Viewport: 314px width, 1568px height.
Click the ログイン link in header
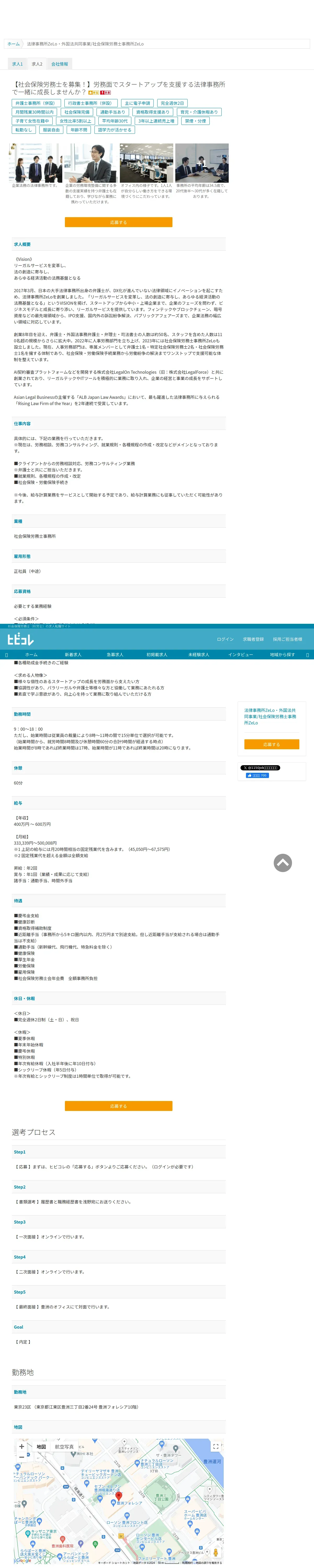[225, 639]
